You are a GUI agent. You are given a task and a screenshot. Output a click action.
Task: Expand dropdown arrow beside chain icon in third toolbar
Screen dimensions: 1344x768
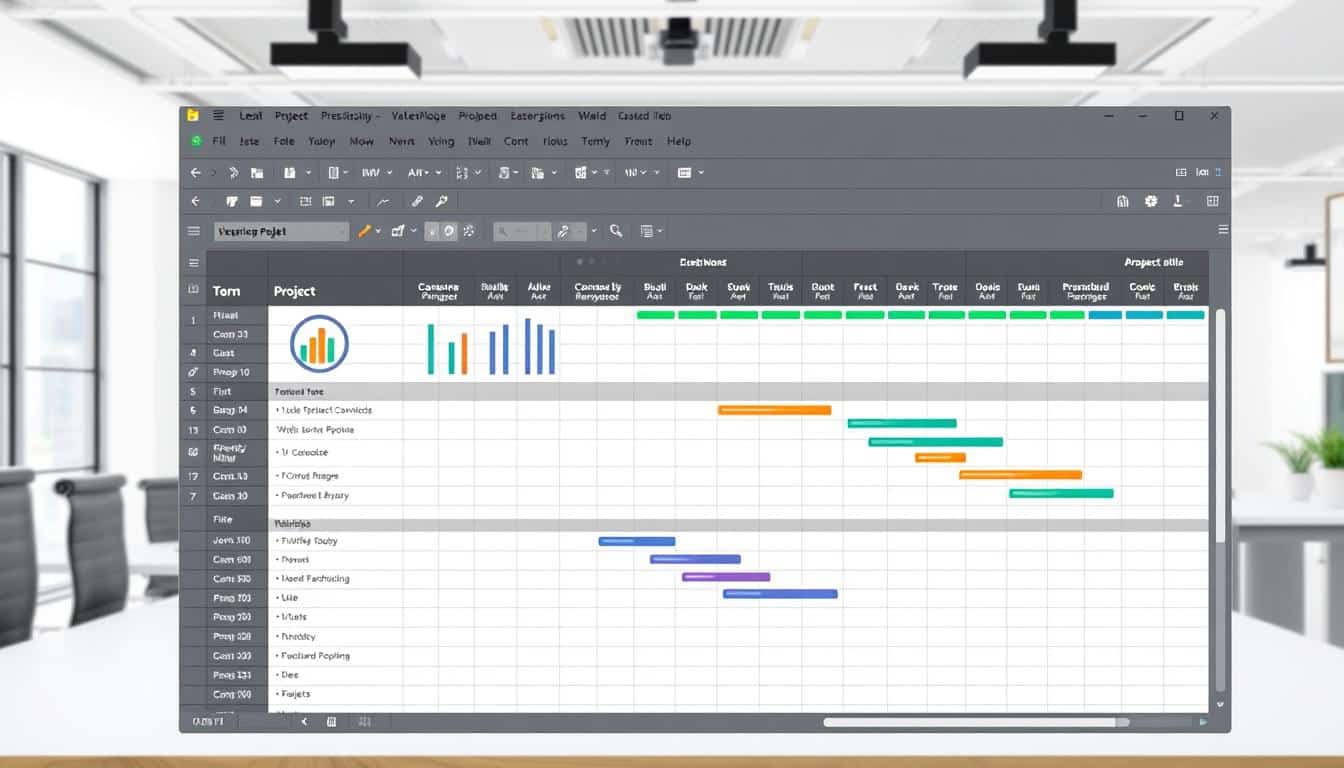click(593, 231)
